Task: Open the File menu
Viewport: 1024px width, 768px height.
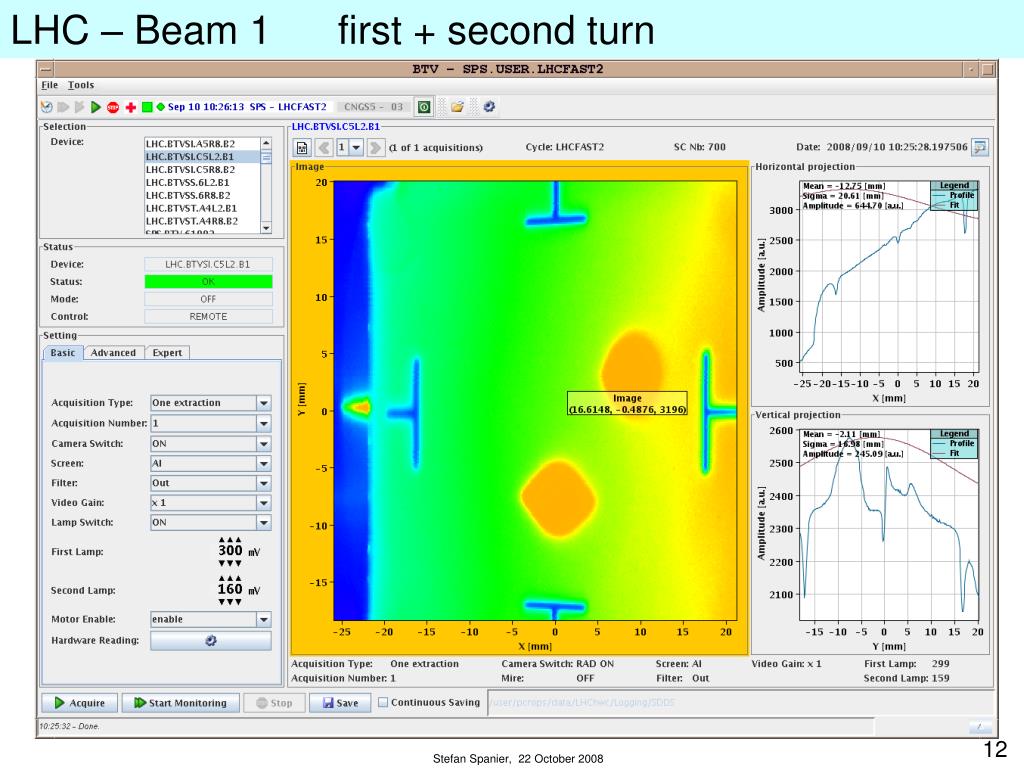Action: tap(50, 85)
